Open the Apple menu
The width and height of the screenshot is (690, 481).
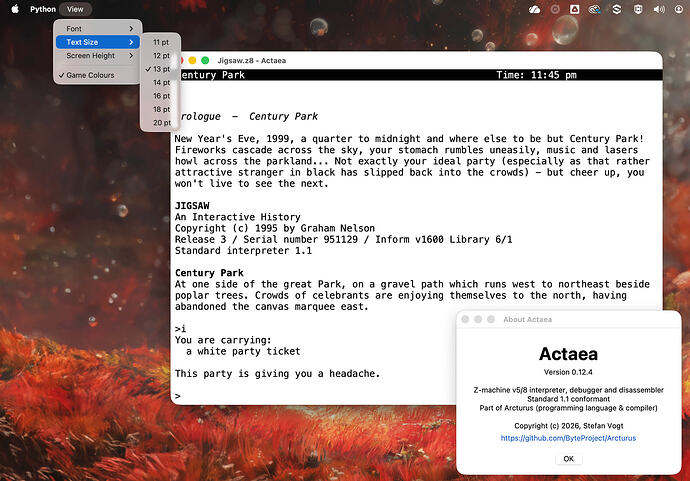(15, 9)
